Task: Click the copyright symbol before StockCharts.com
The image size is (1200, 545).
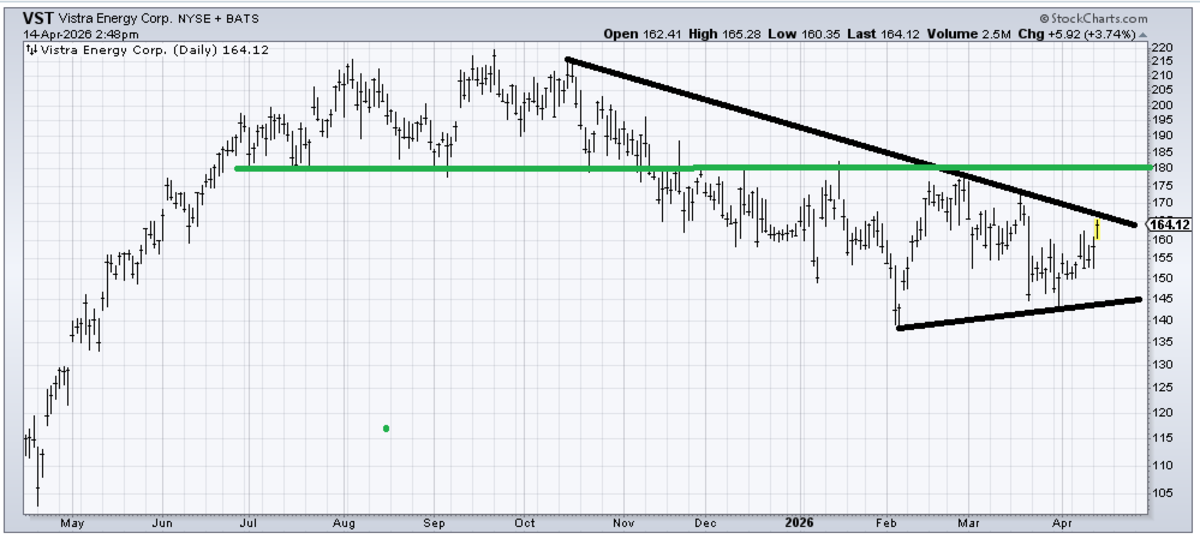Action: point(1045,18)
